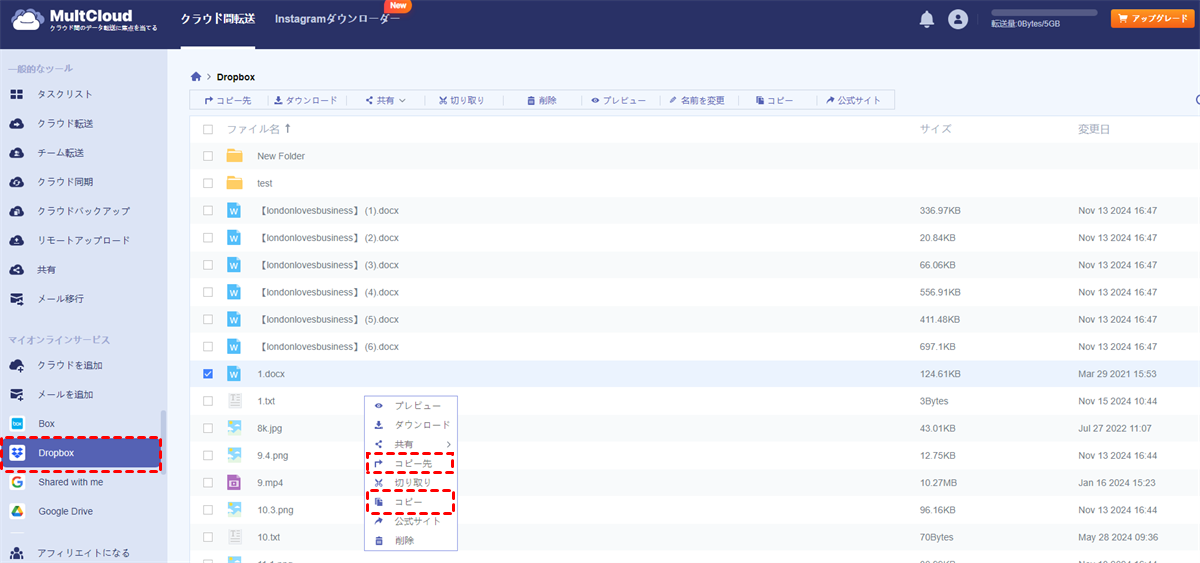Open アフィリエイトになる in the sidebar
The image size is (1200, 563).
point(83,553)
